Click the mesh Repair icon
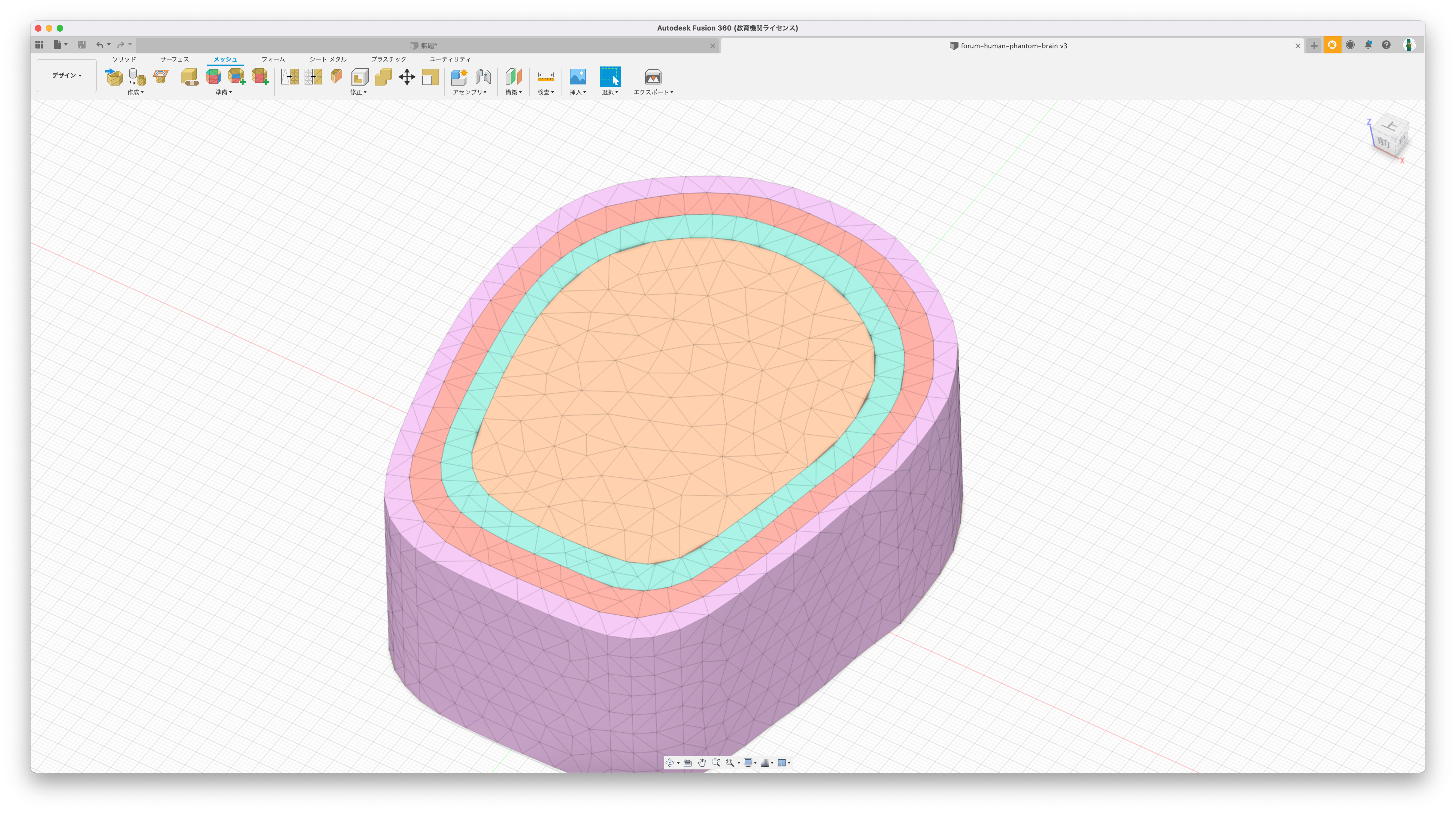This screenshot has height=813, width=1456. (190, 76)
